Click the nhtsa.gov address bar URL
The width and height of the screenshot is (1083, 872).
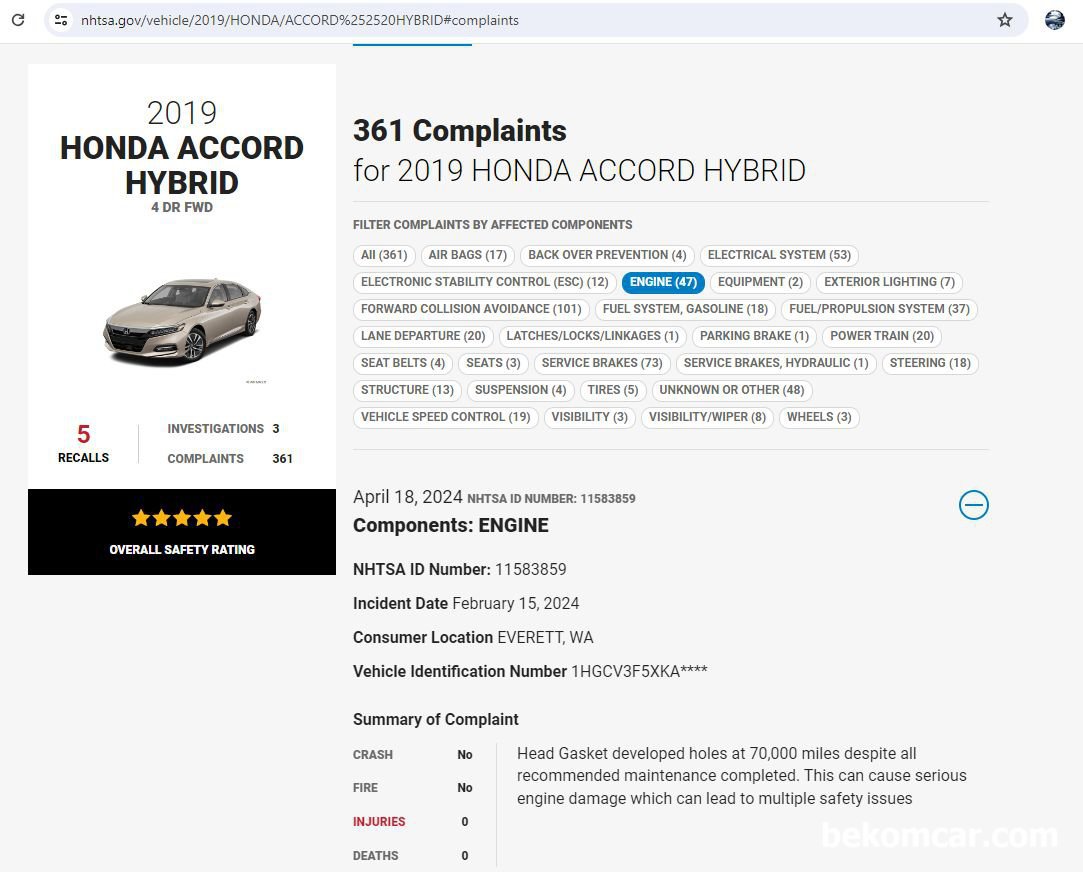300,20
